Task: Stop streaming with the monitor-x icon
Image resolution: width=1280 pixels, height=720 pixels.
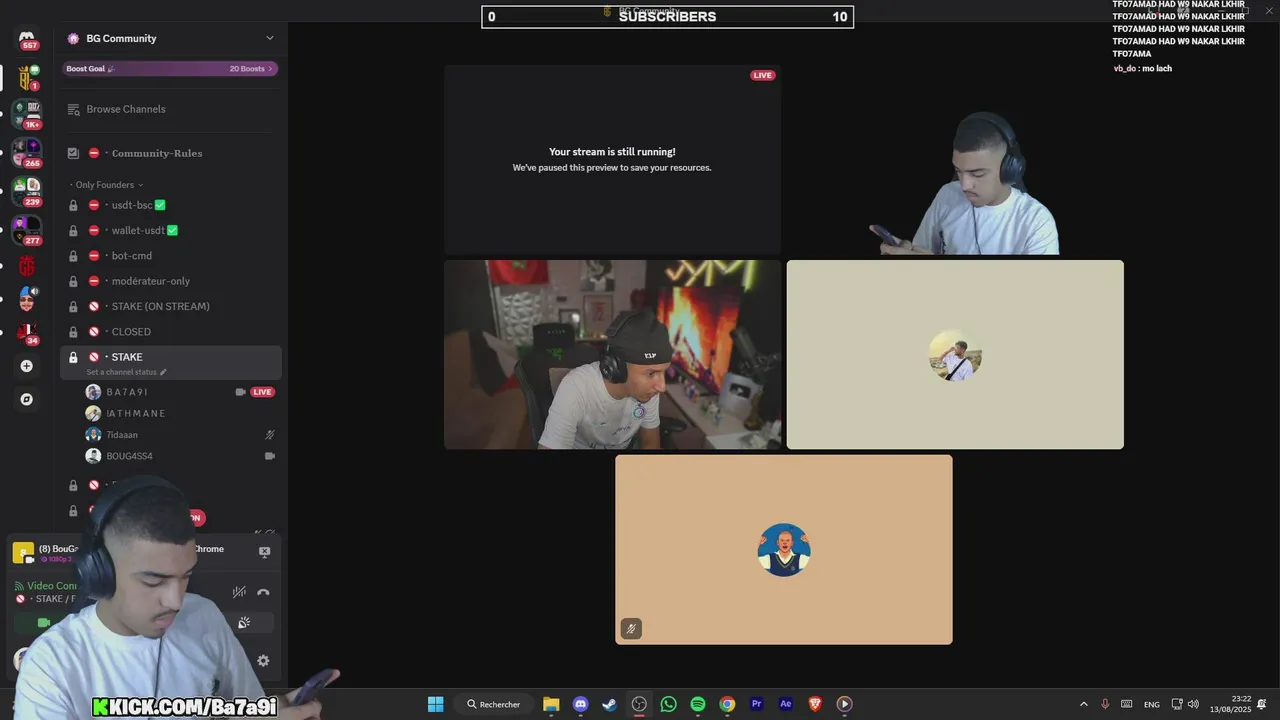Action: click(264, 551)
